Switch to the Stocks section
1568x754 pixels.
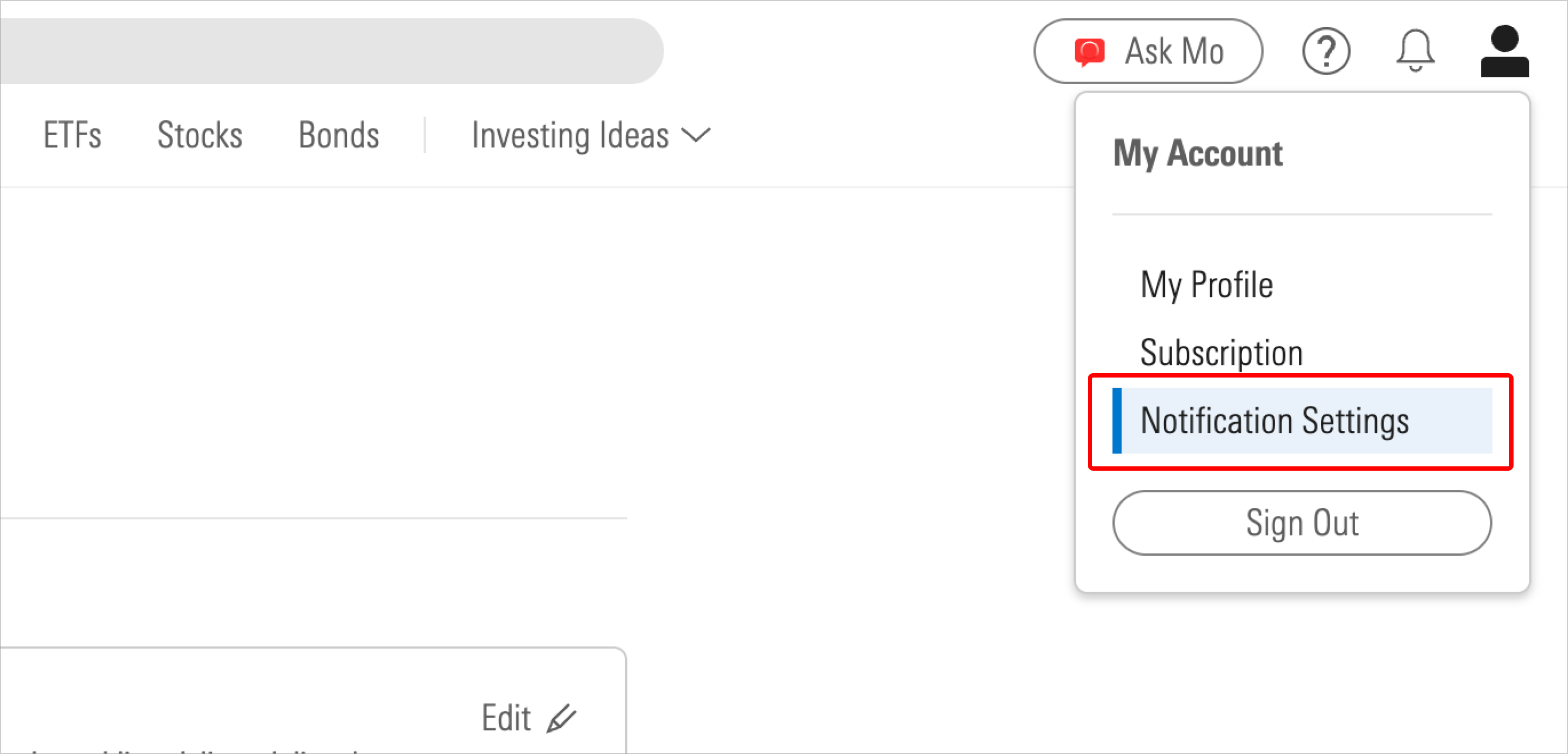click(x=200, y=135)
